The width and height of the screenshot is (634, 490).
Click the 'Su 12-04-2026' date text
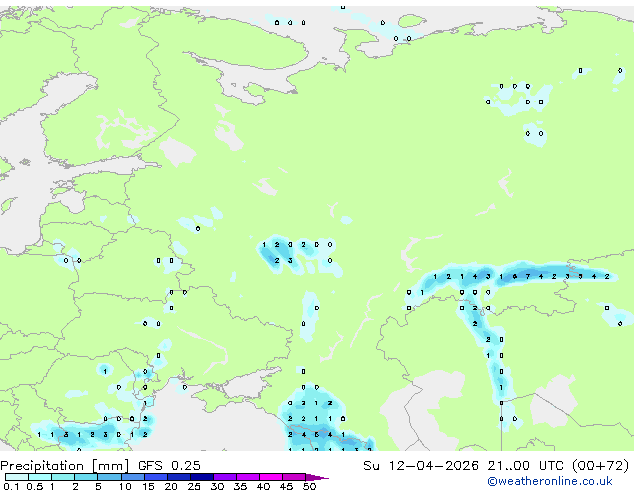pyautogui.click(x=421, y=466)
